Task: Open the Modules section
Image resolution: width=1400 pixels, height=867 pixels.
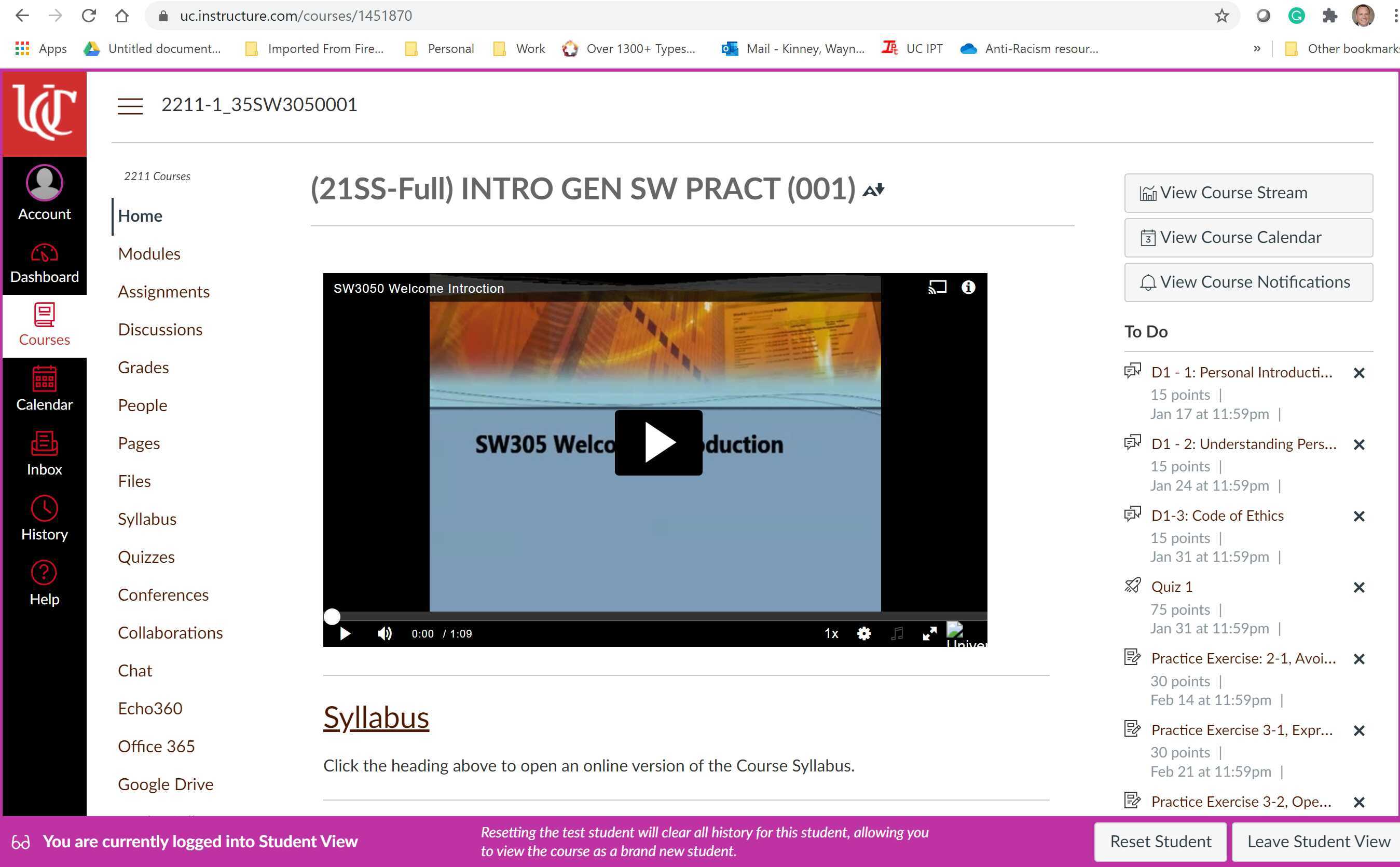Action: (x=148, y=253)
